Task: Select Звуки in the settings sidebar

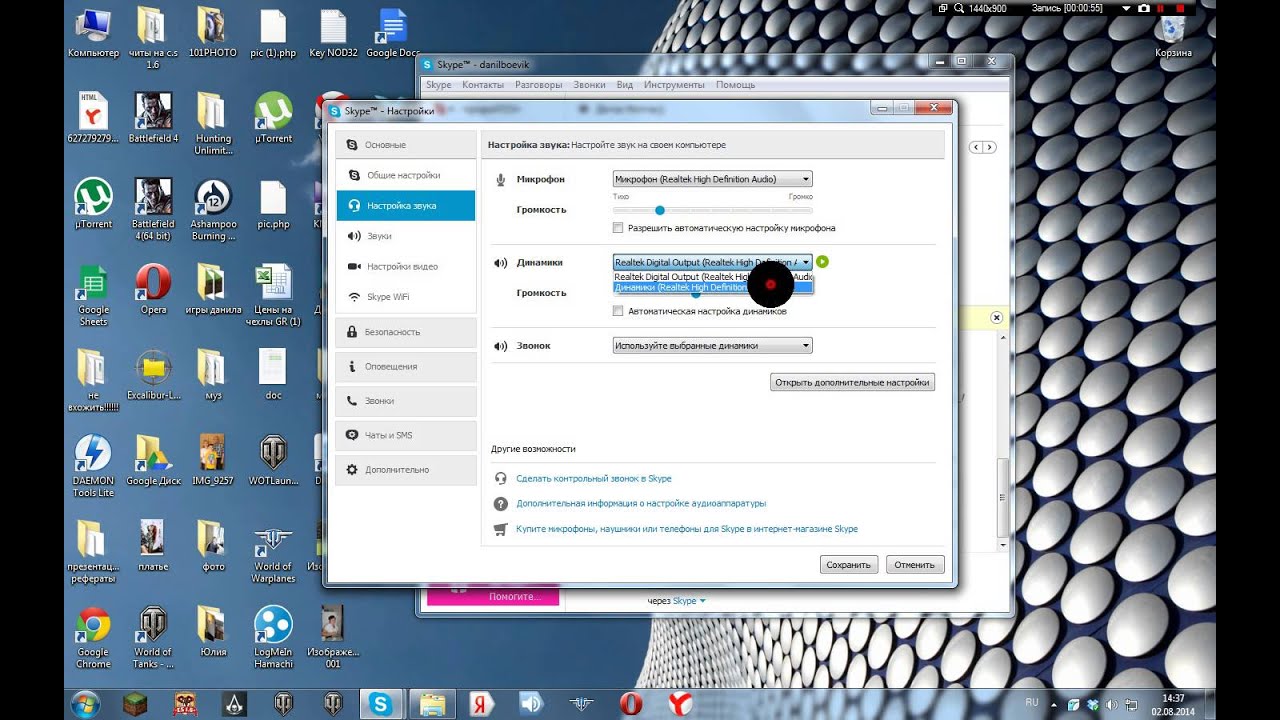Action: pyautogui.click(x=406, y=236)
